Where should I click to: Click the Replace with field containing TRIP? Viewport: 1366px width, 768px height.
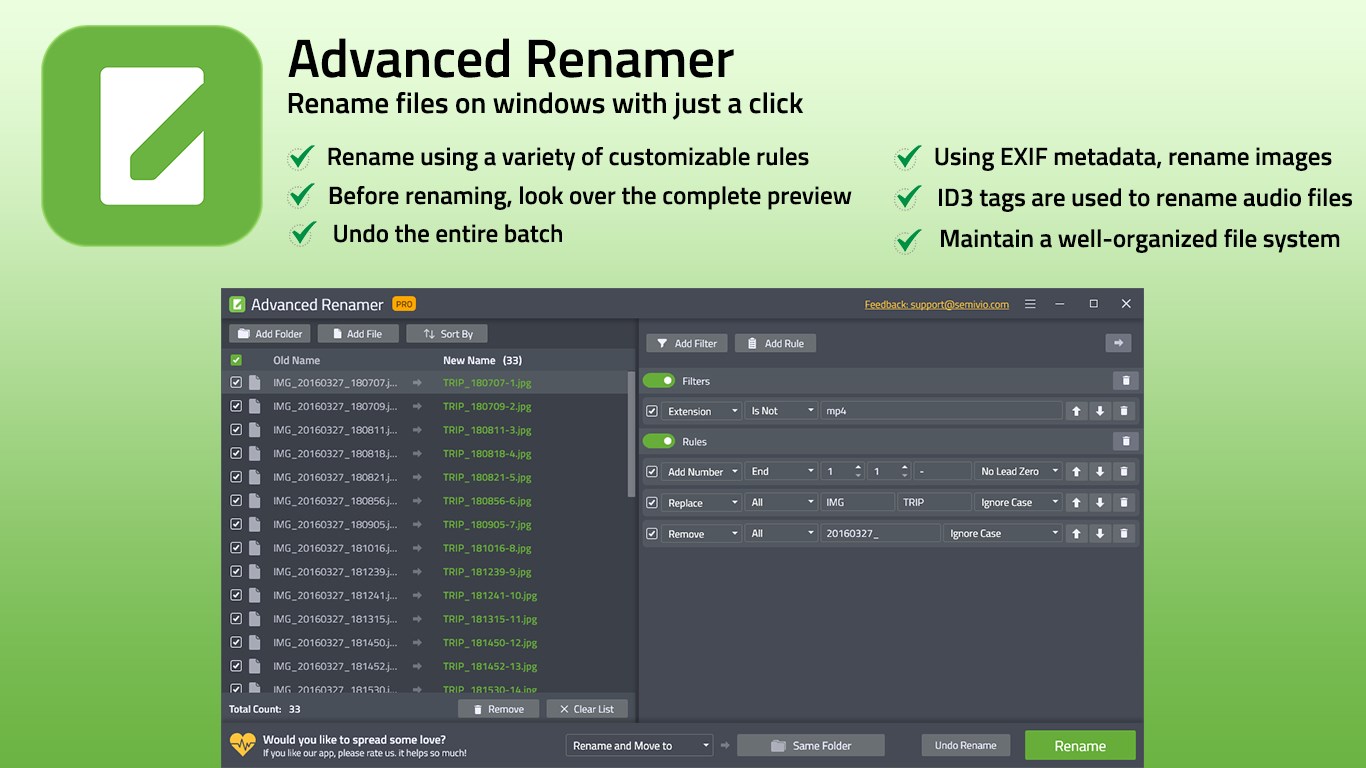coord(935,502)
